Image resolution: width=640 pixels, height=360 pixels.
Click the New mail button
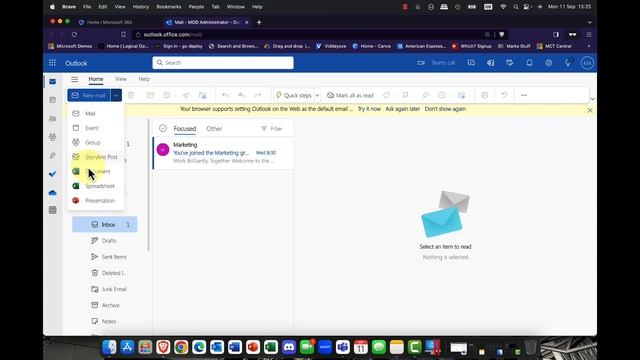(x=89, y=96)
